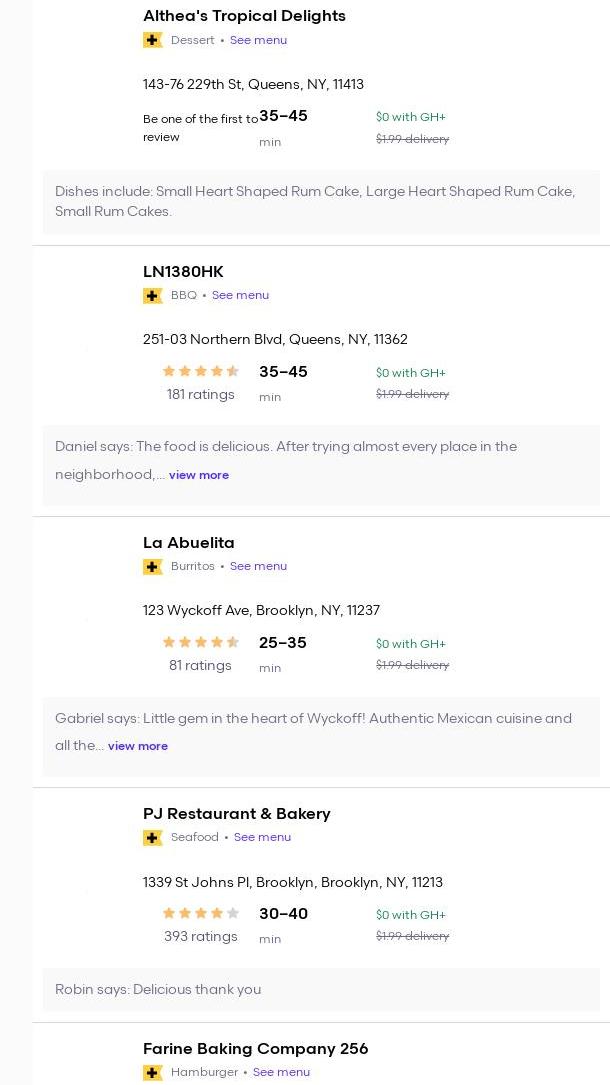Expand Gabriel's review with view more
The height and width of the screenshot is (1085, 610).
tap(138, 746)
